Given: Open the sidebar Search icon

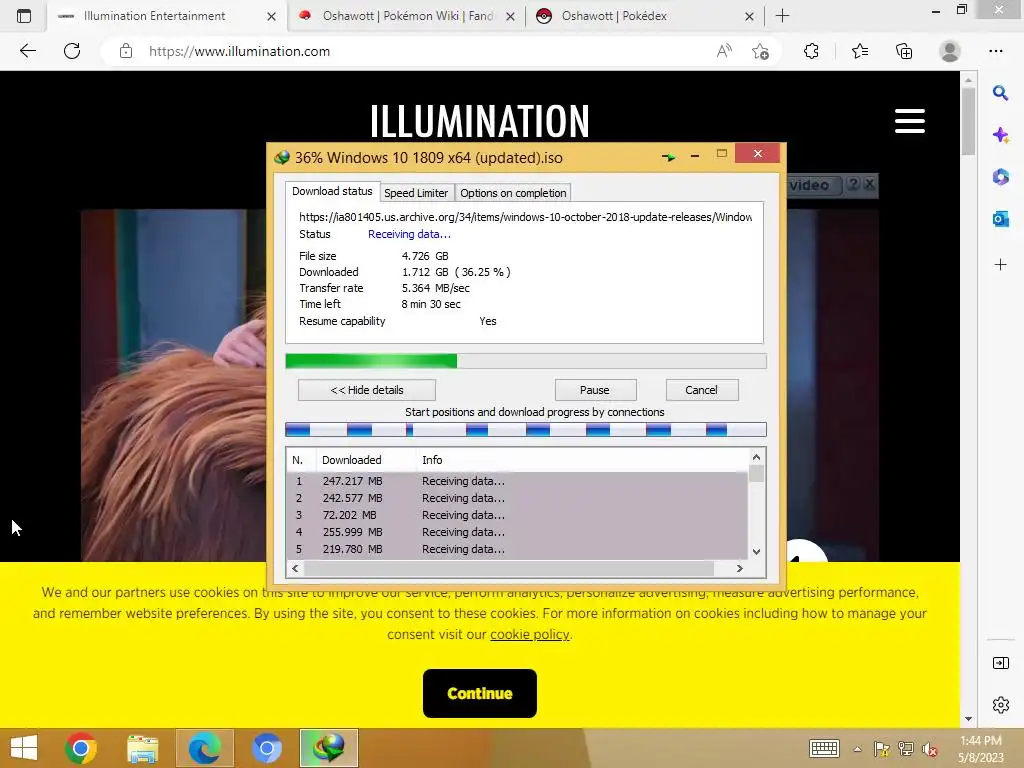Looking at the screenshot, I should [1000, 93].
